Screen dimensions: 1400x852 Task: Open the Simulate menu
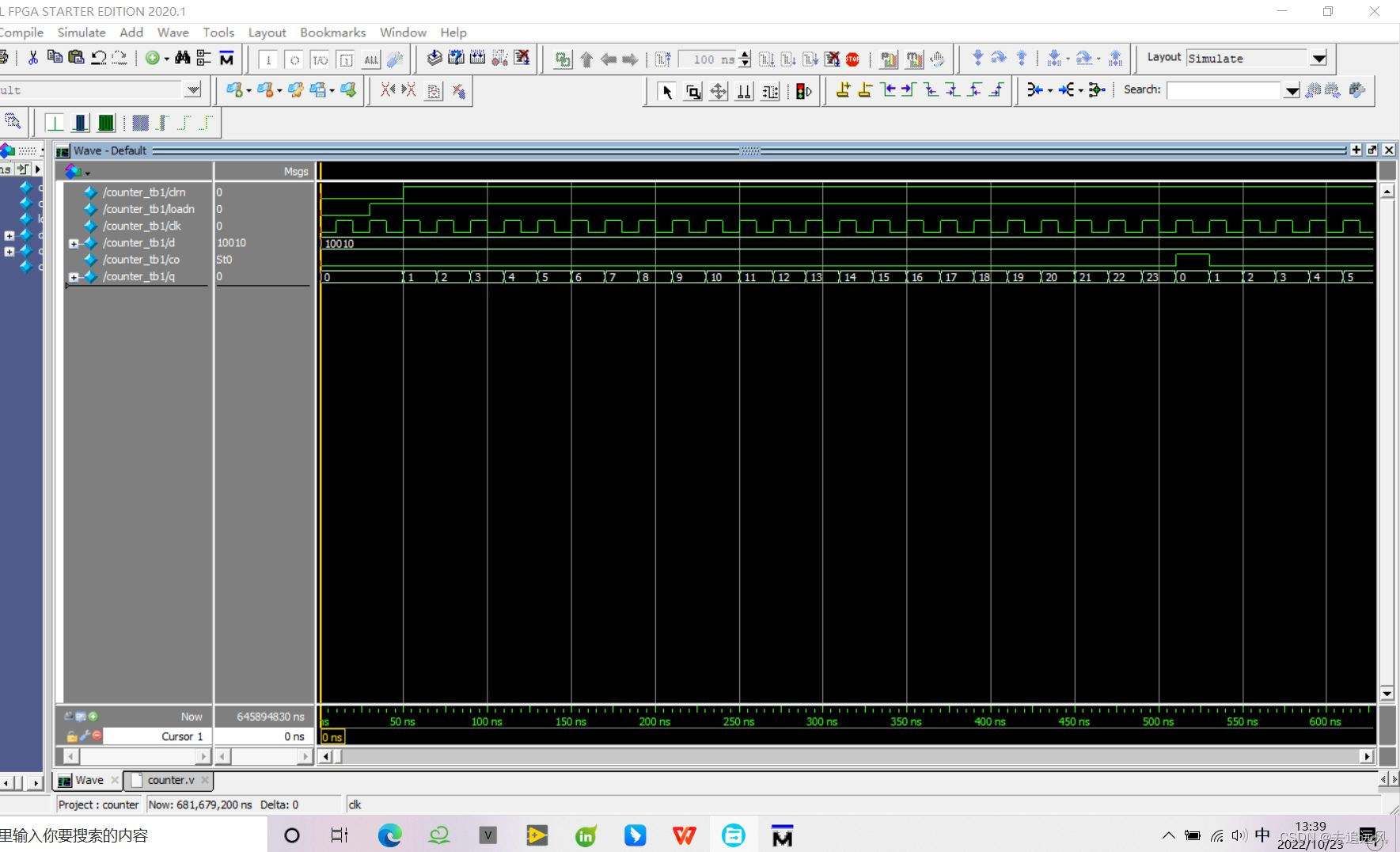tap(81, 32)
